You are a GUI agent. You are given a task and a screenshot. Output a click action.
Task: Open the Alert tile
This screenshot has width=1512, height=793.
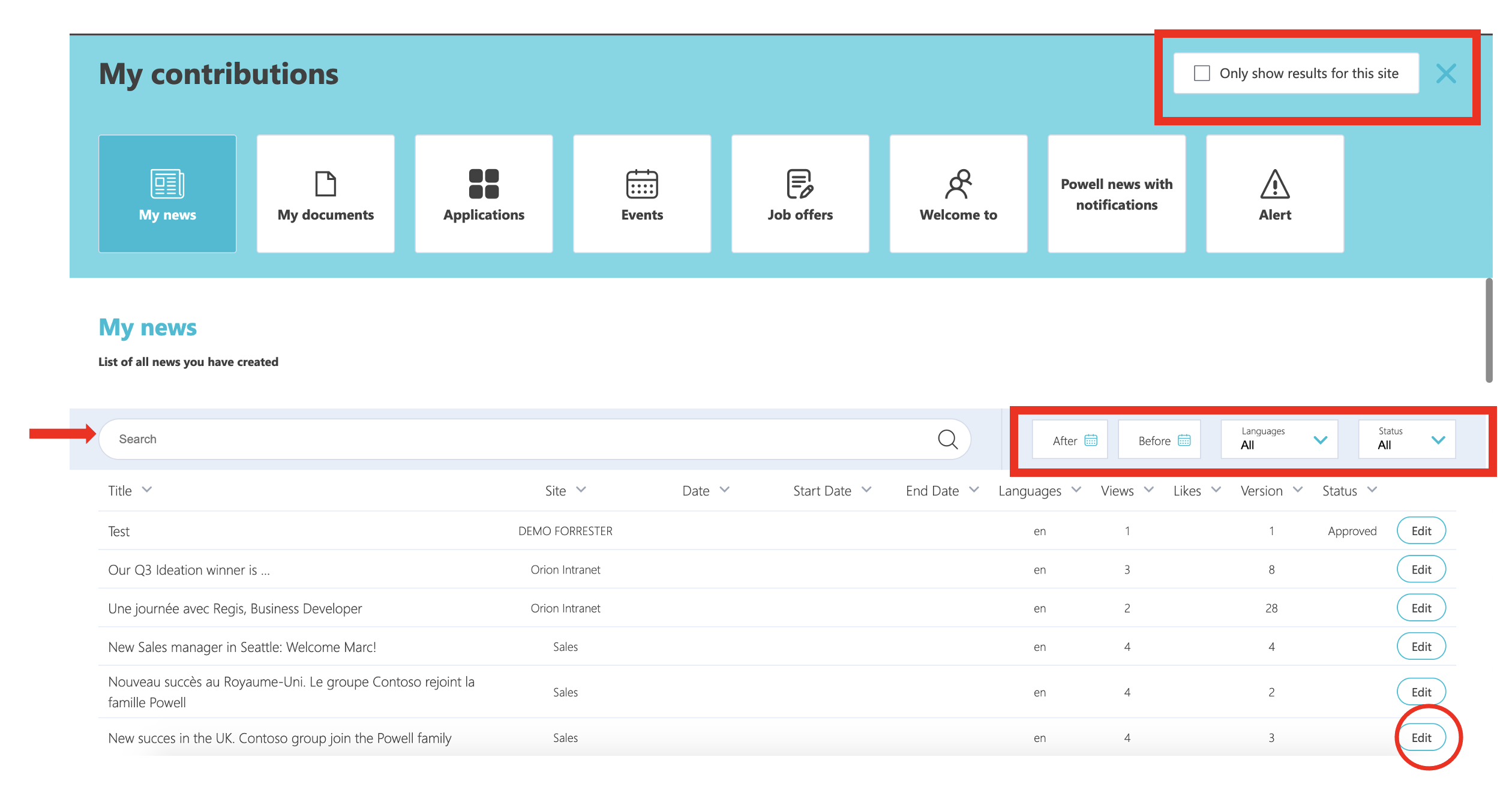pyautogui.click(x=1275, y=194)
